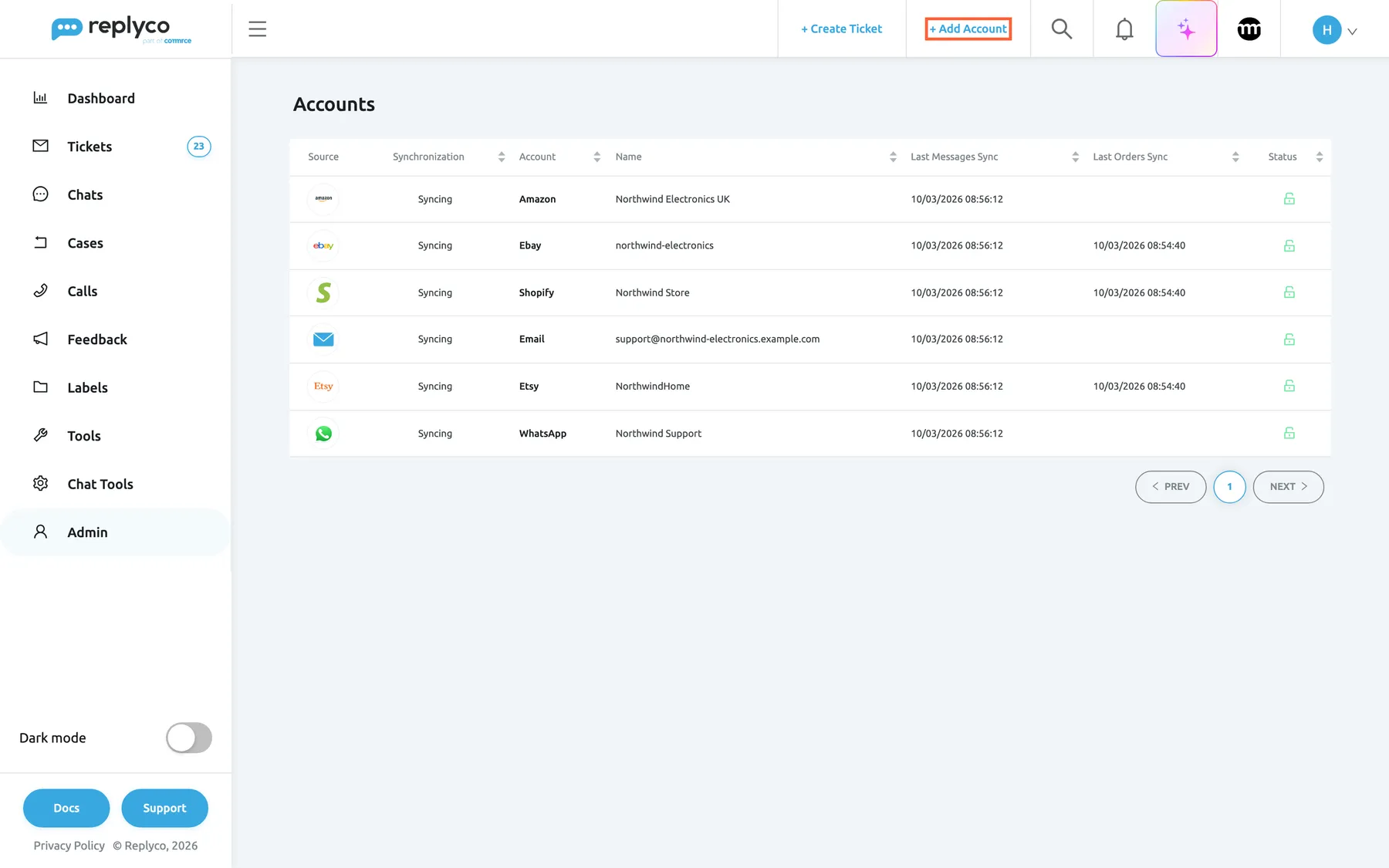Click + Add Account

968,29
